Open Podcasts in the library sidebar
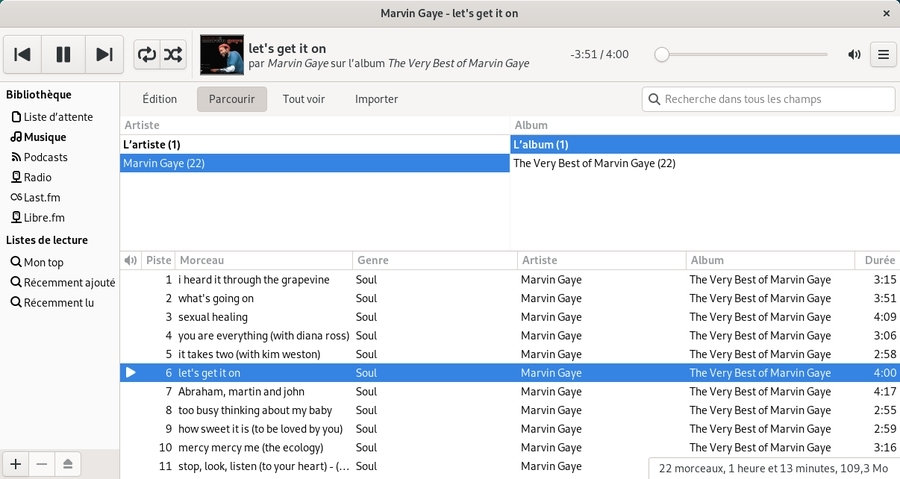Screen dimensions: 900x479 (x=45, y=157)
